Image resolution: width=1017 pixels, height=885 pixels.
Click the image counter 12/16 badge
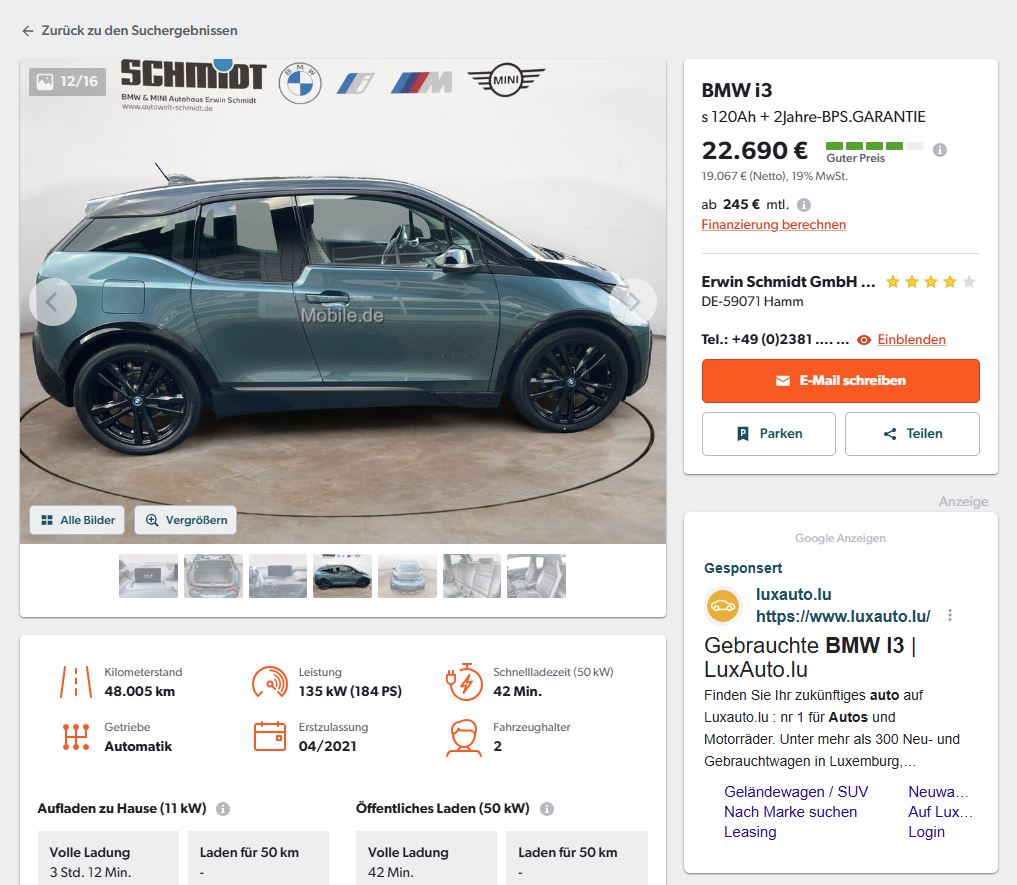tap(68, 82)
